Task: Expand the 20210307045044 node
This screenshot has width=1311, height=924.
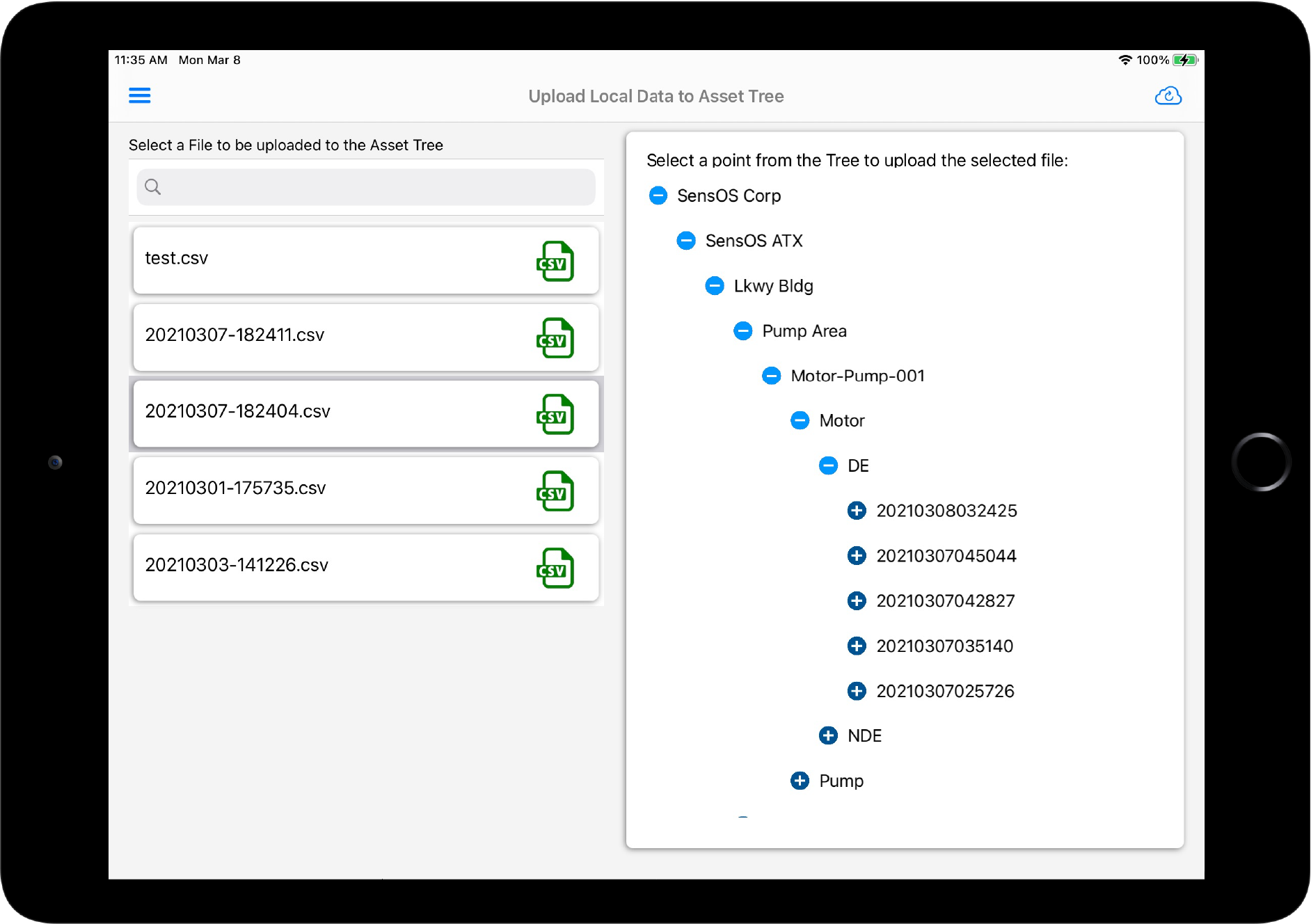Action: pyautogui.click(x=857, y=555)
